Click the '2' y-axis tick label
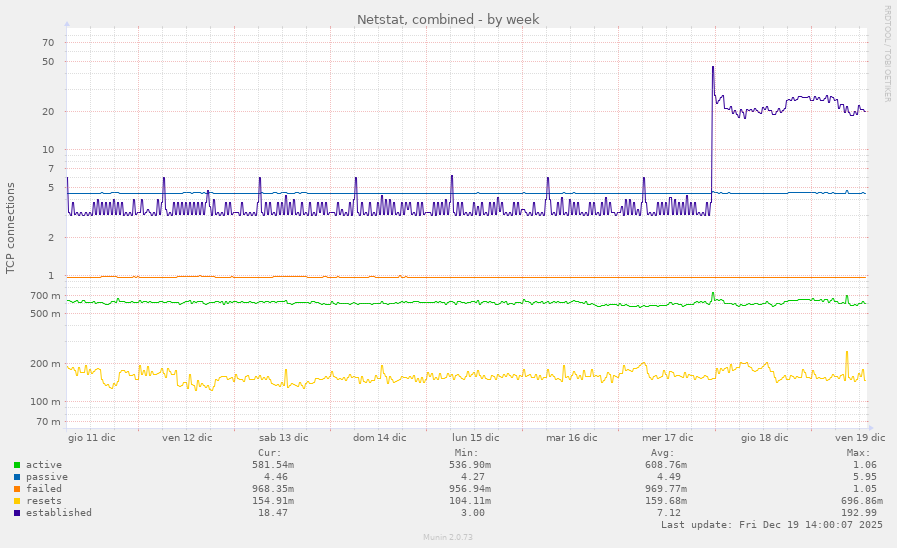Viewport: 897px width, 548px height. 51,237
